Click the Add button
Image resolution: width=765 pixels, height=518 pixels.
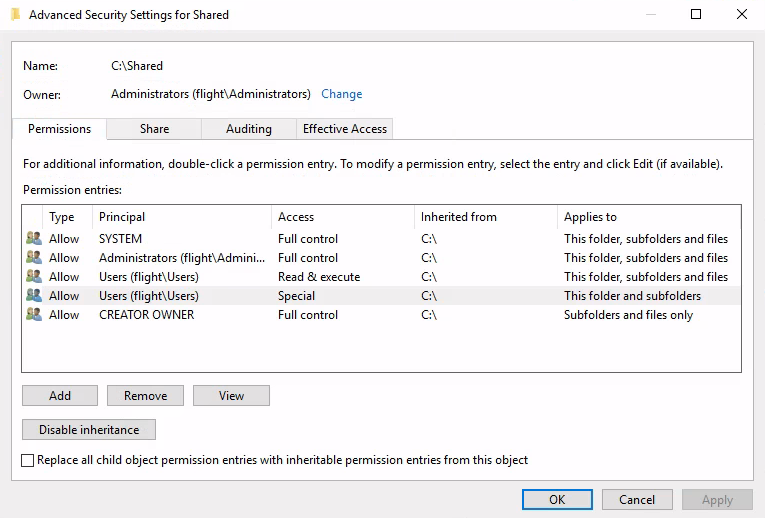point(60,396)
